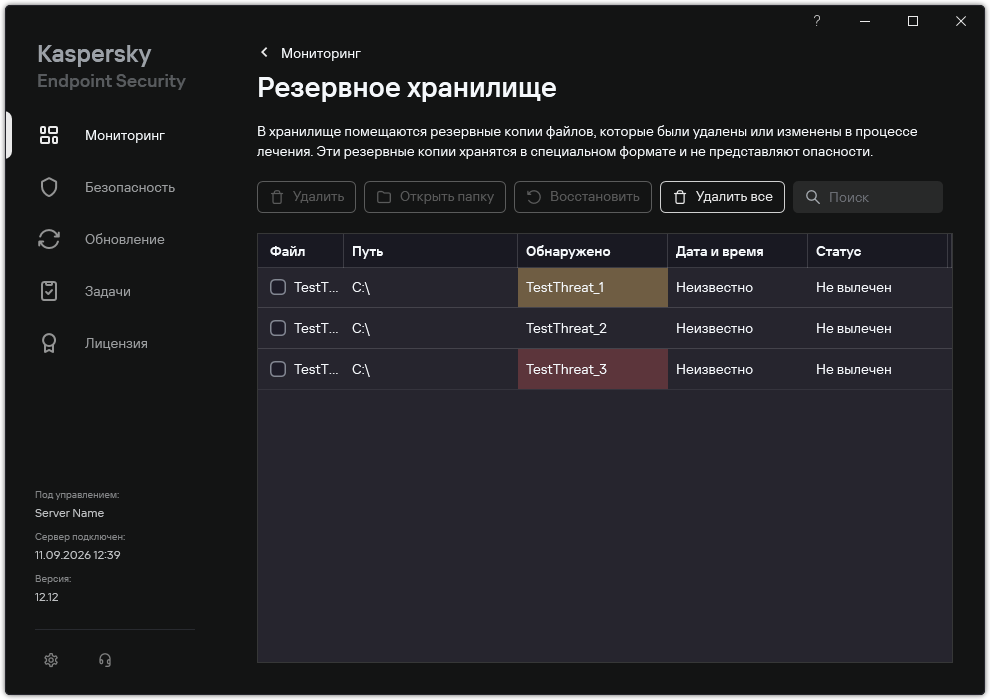Click the connection date 11.09.2026 12:39
990x700 pixels.
(78, 555)
